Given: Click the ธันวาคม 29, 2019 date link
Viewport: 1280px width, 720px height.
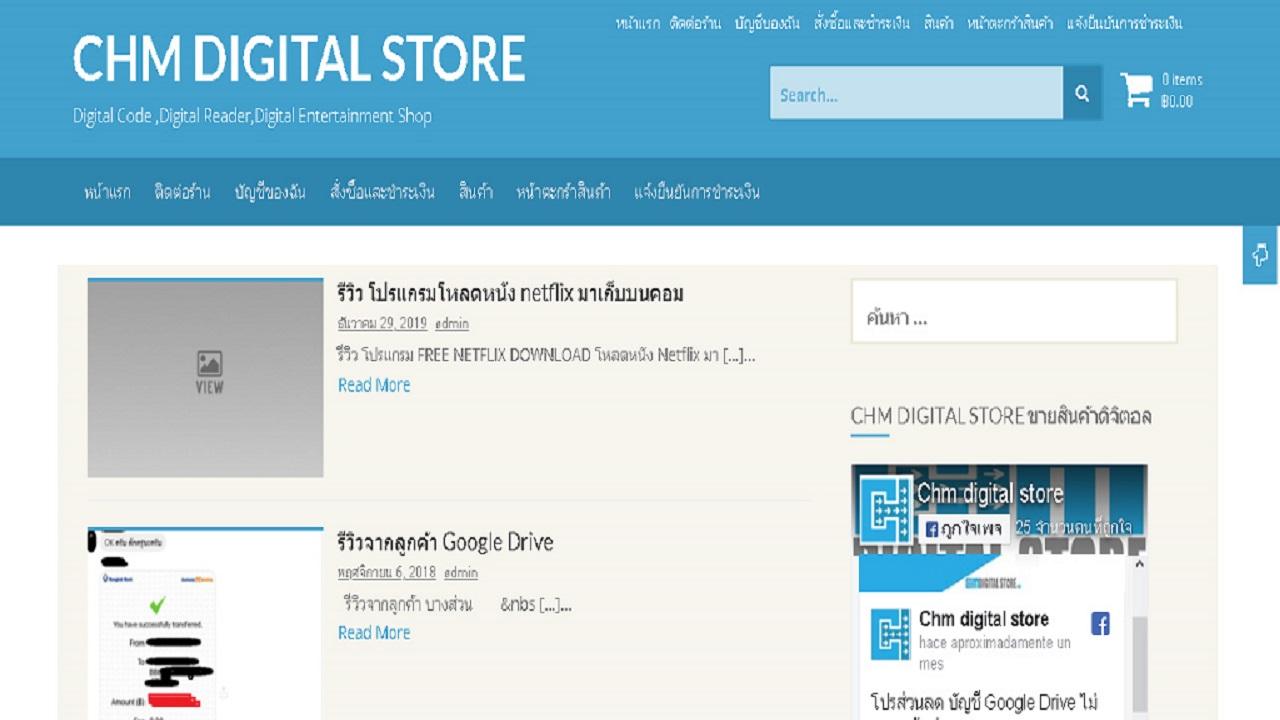Looking at the screenshot, I should (382, 323).
